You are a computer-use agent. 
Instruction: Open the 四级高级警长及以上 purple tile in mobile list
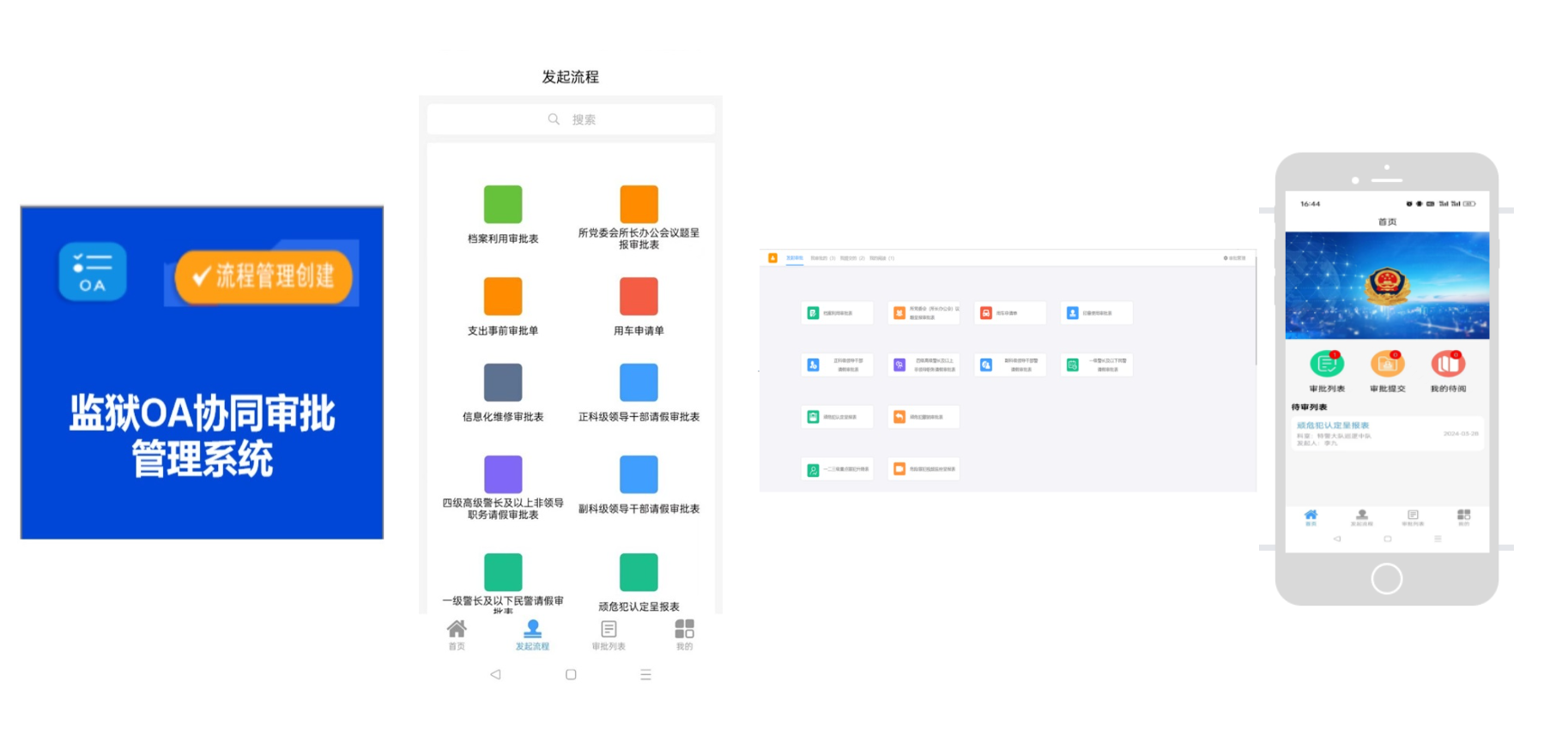[x=503, y=474]
